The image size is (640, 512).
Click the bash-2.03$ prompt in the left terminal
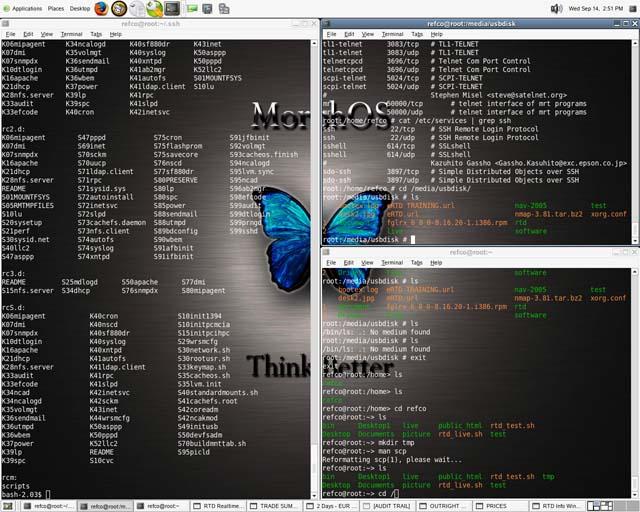(x=22, y=494)
